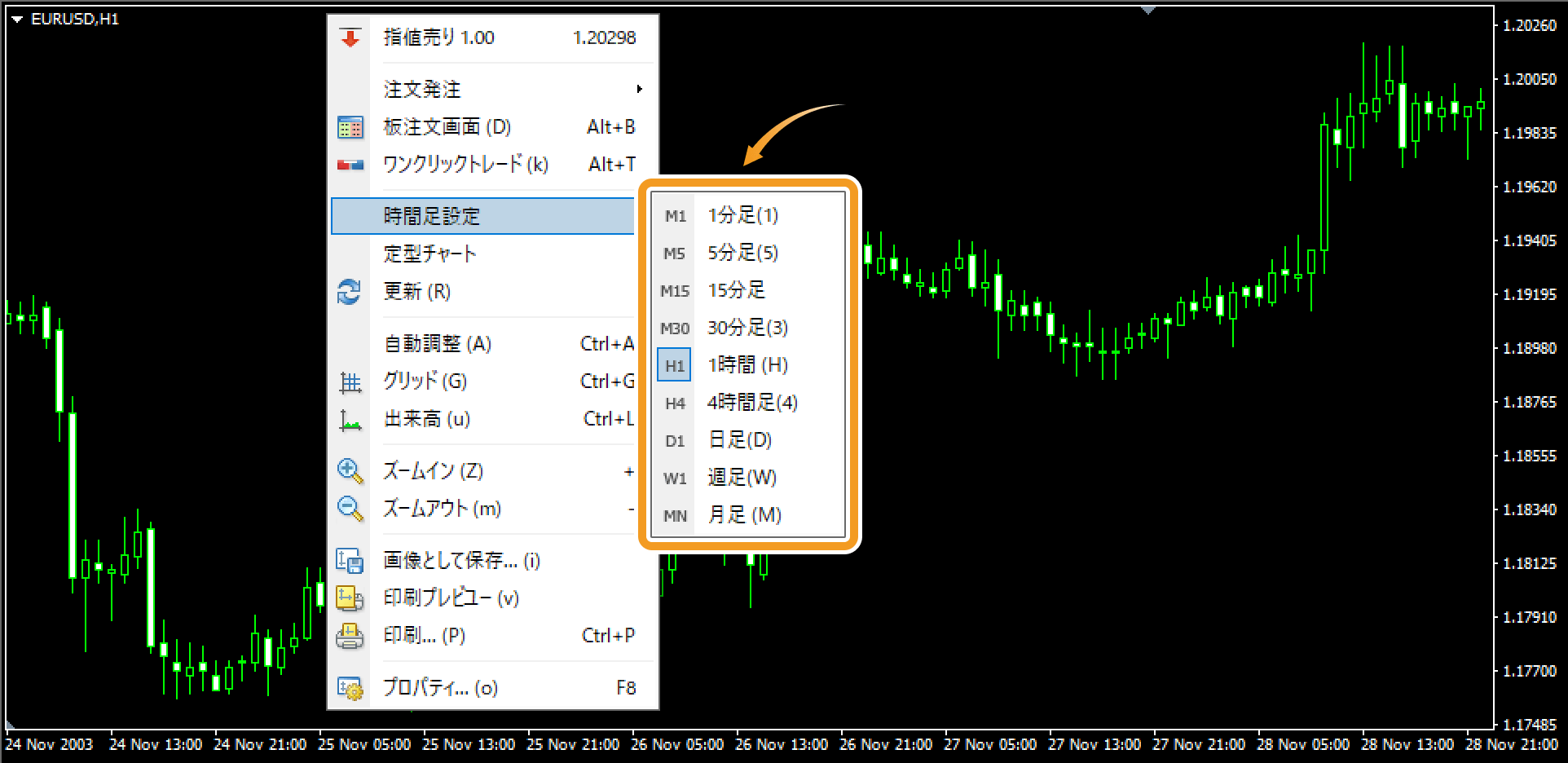Select ズームアウト (m) menu entry
The width and height of the screenshot is (1568, 763).
tap(482, 509)
